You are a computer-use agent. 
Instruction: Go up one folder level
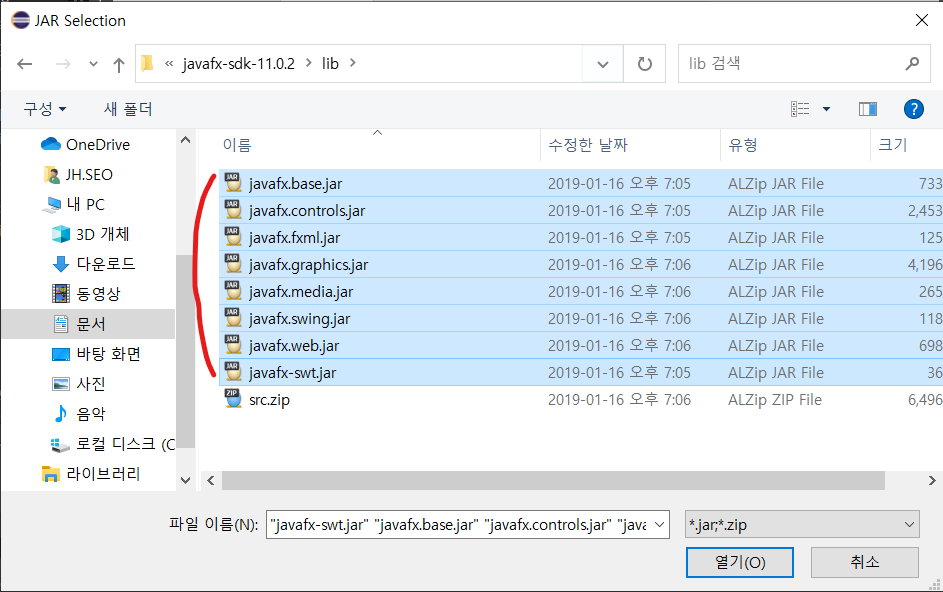pos(118,64)
